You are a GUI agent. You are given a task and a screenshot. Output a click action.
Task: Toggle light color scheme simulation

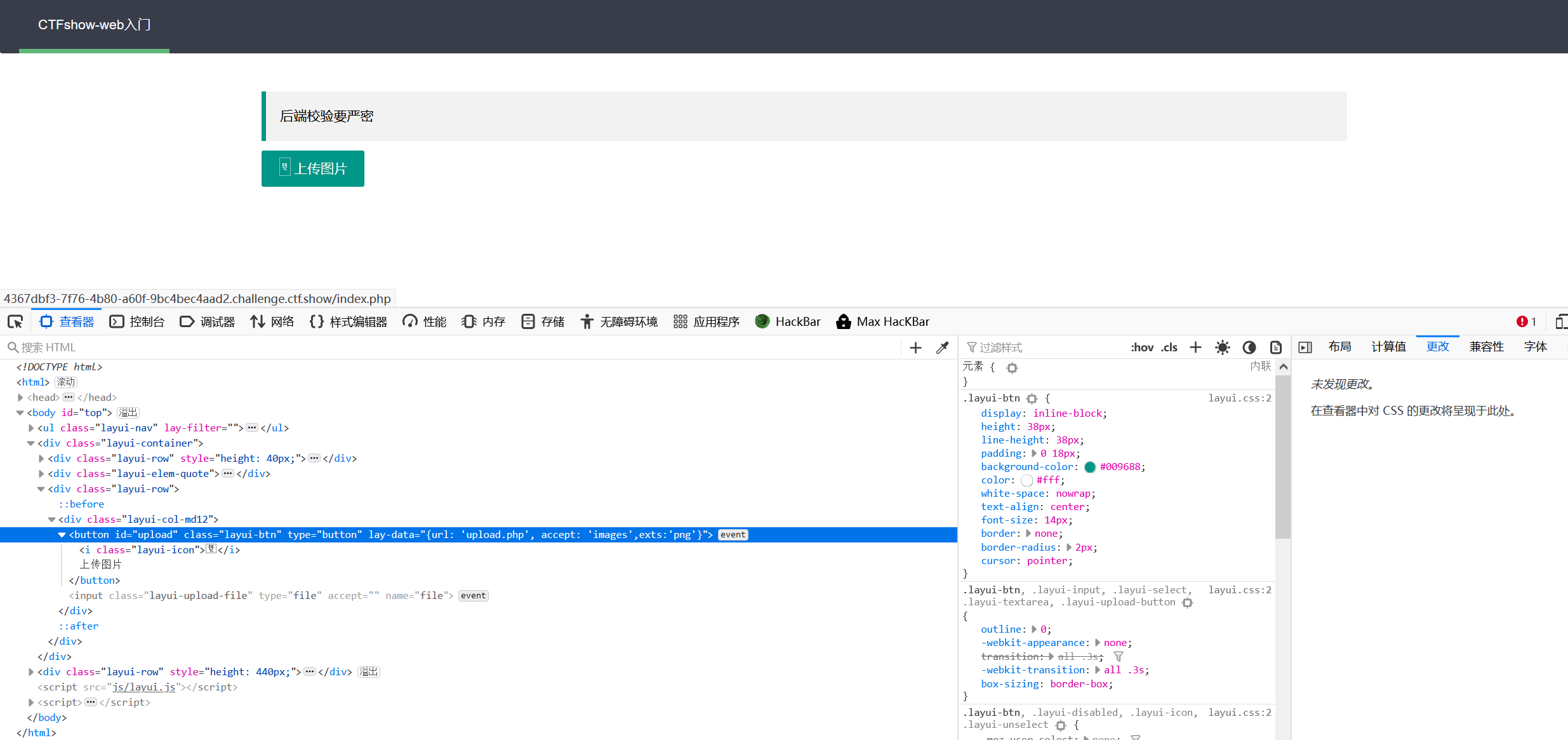tap(1222, 347)
